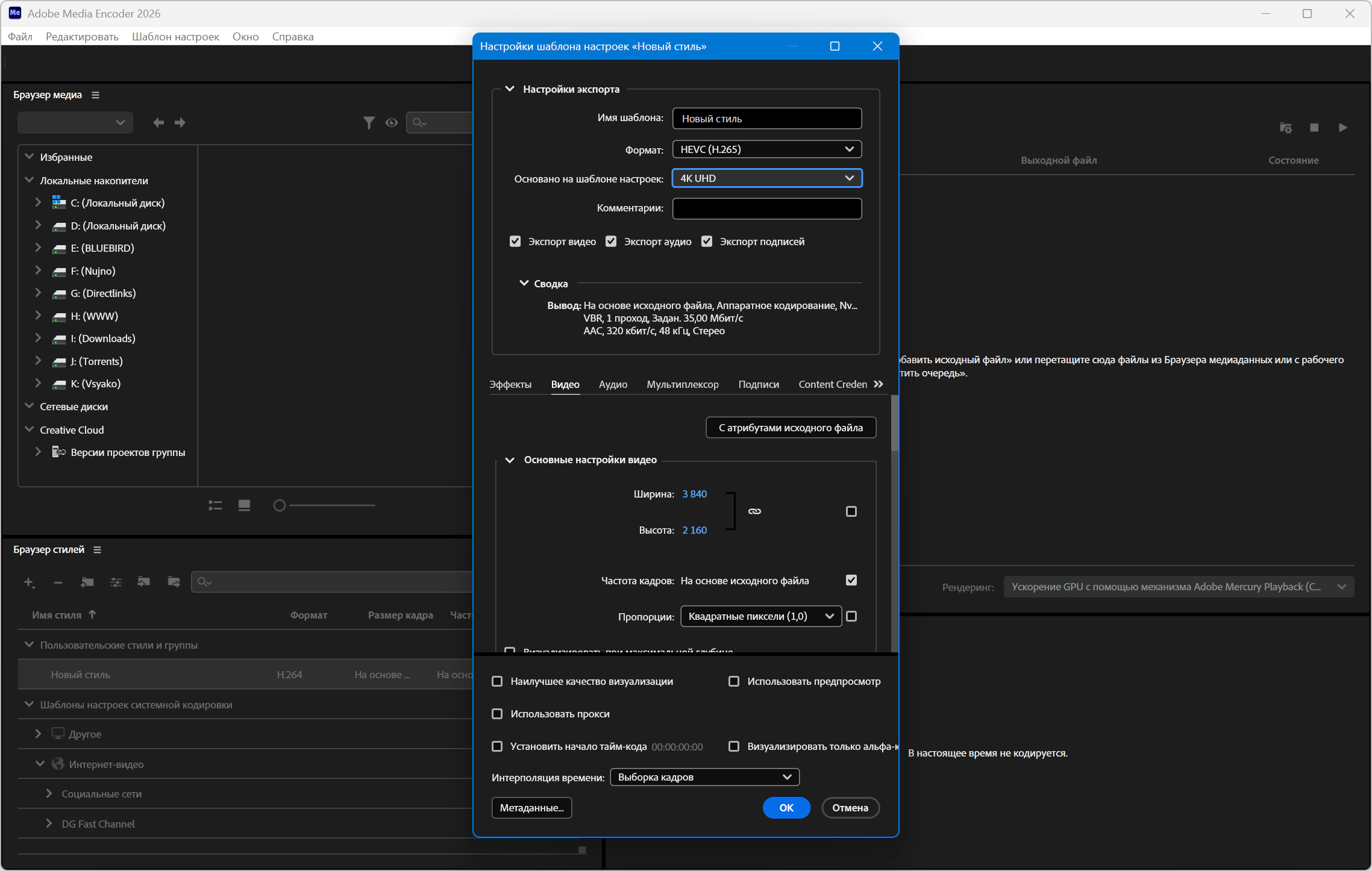Click the monitor icon beside Другое

click(58, 734)
